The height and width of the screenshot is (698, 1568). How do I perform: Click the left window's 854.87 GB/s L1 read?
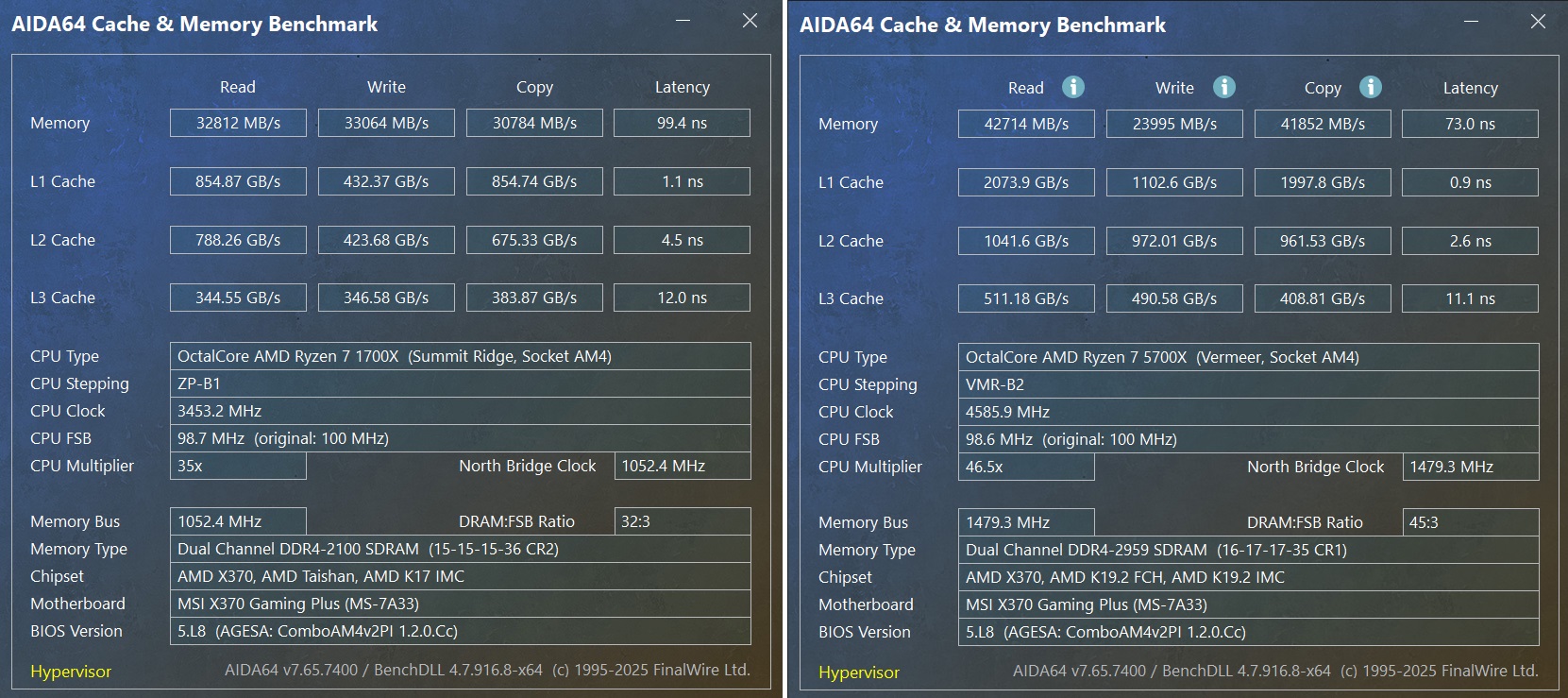(238, 181)
